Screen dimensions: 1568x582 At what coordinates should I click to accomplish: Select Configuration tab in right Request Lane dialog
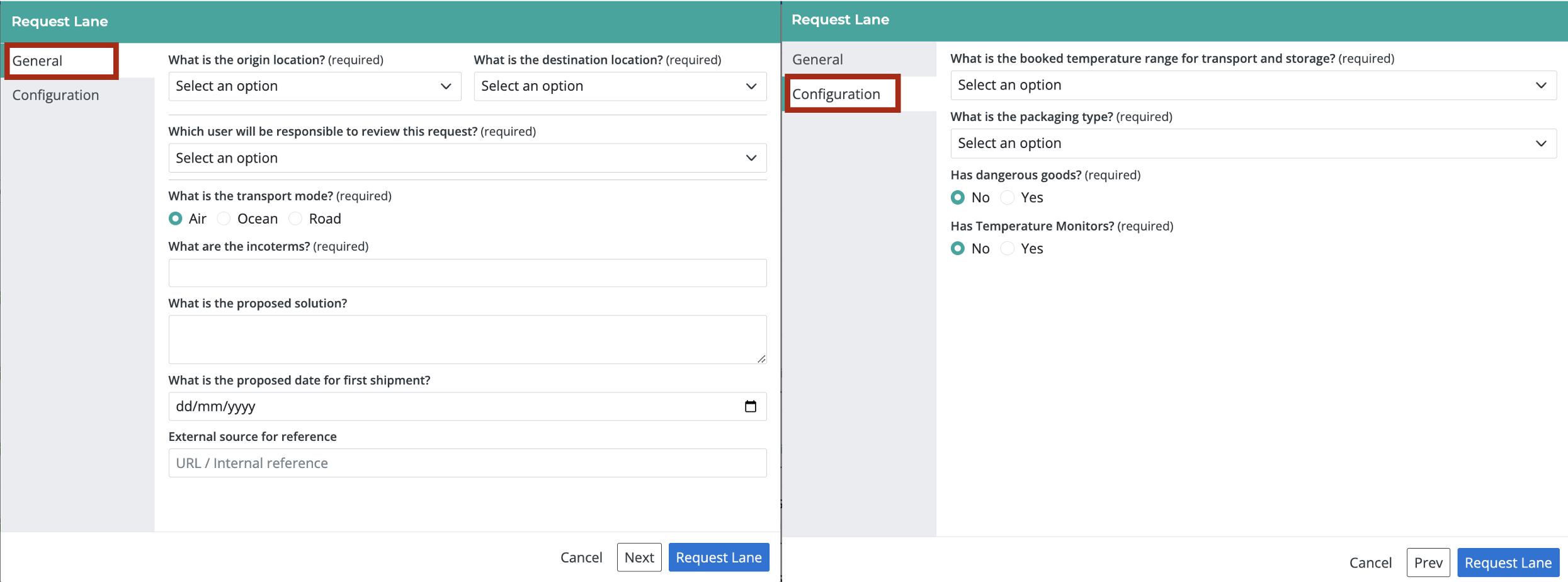point(842,94)
